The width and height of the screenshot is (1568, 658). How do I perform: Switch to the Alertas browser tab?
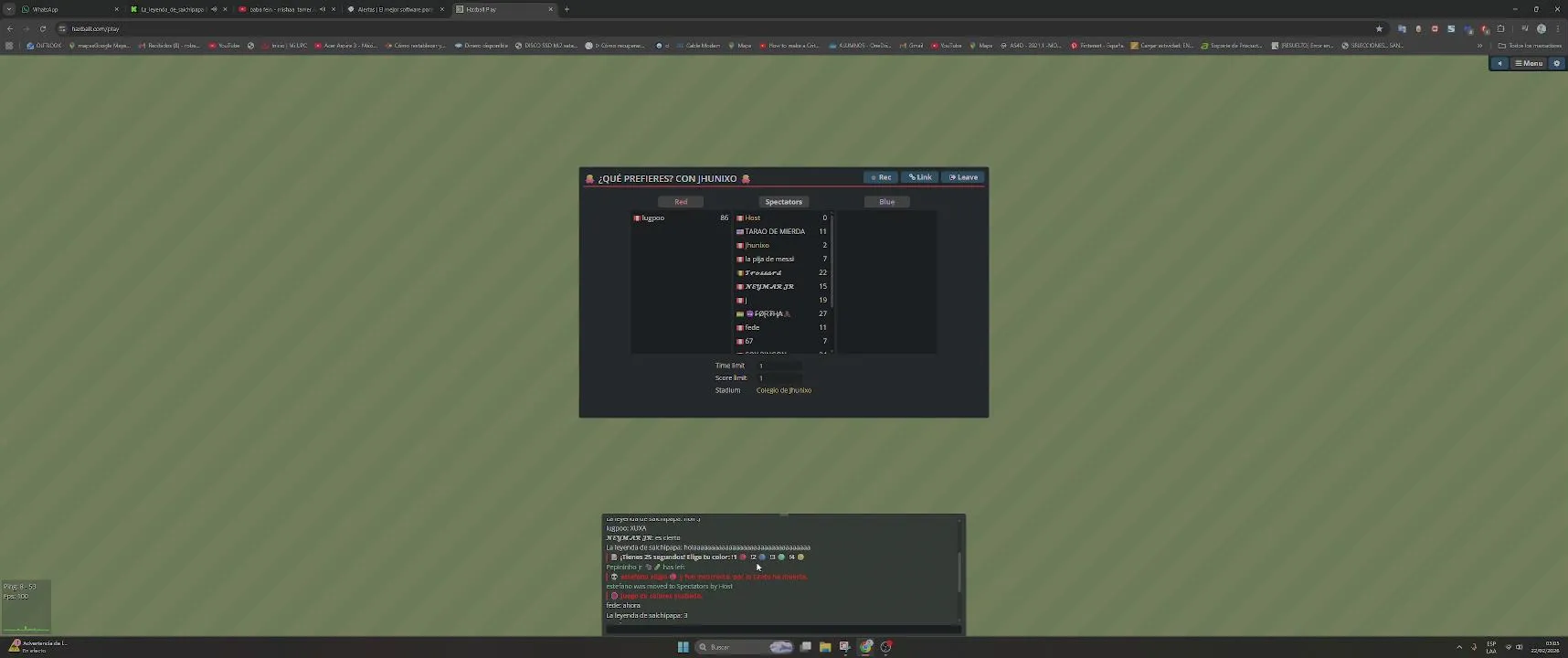click(x=395, y=9)
